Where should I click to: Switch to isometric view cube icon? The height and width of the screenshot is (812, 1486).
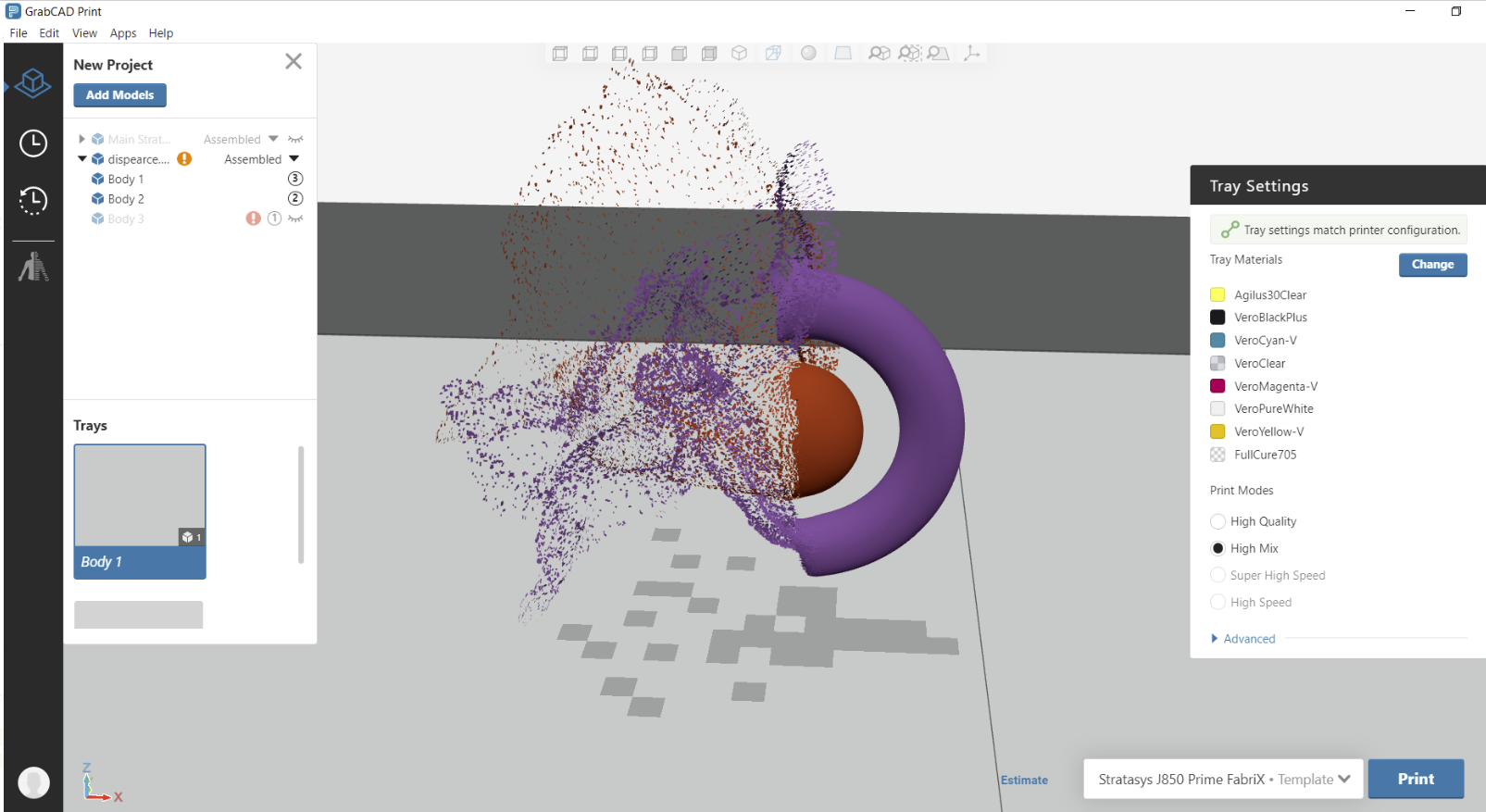tap(739, 54)
